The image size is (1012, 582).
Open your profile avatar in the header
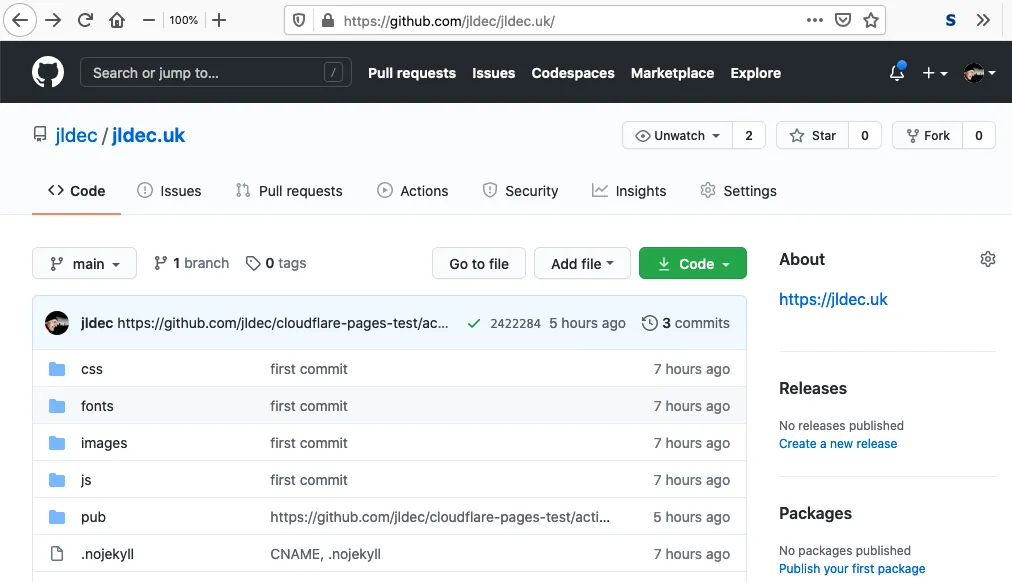[973, 72]
